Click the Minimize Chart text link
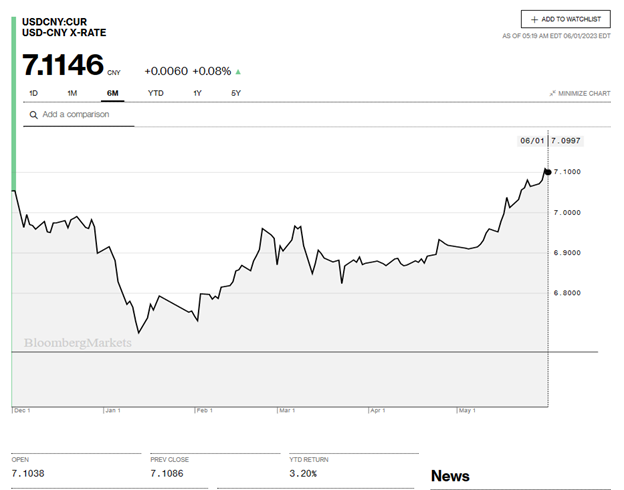This screenshot has height=490, width=624. tap(585, 93)
